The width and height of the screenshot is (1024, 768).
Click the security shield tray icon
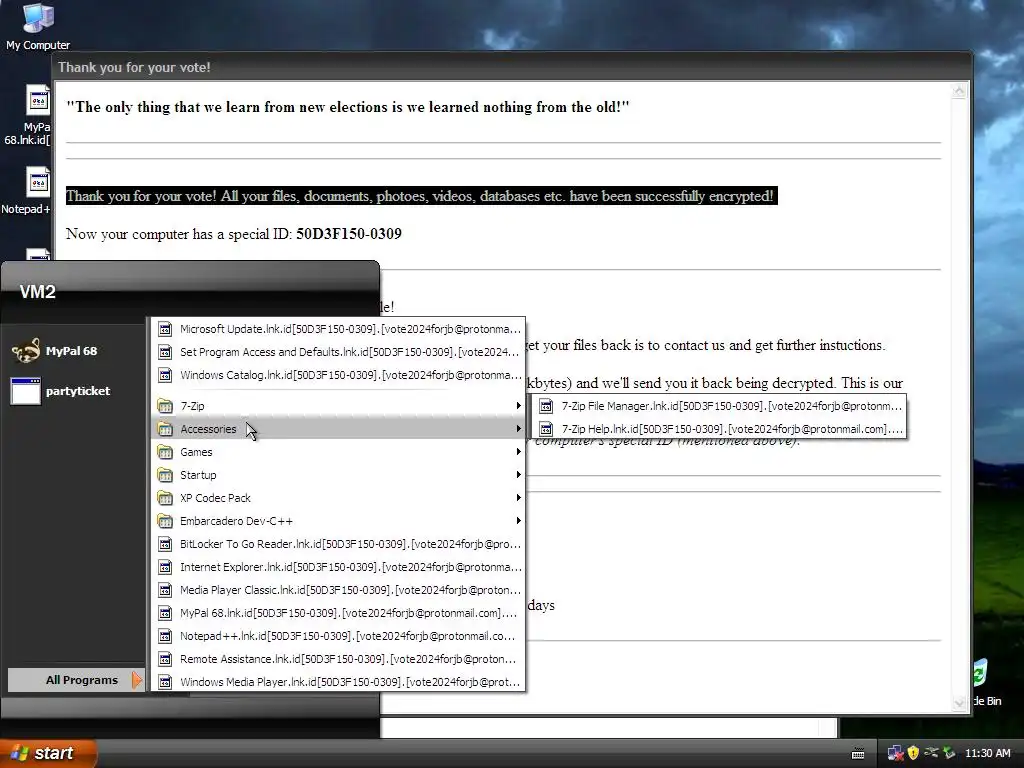click(913, 753)
